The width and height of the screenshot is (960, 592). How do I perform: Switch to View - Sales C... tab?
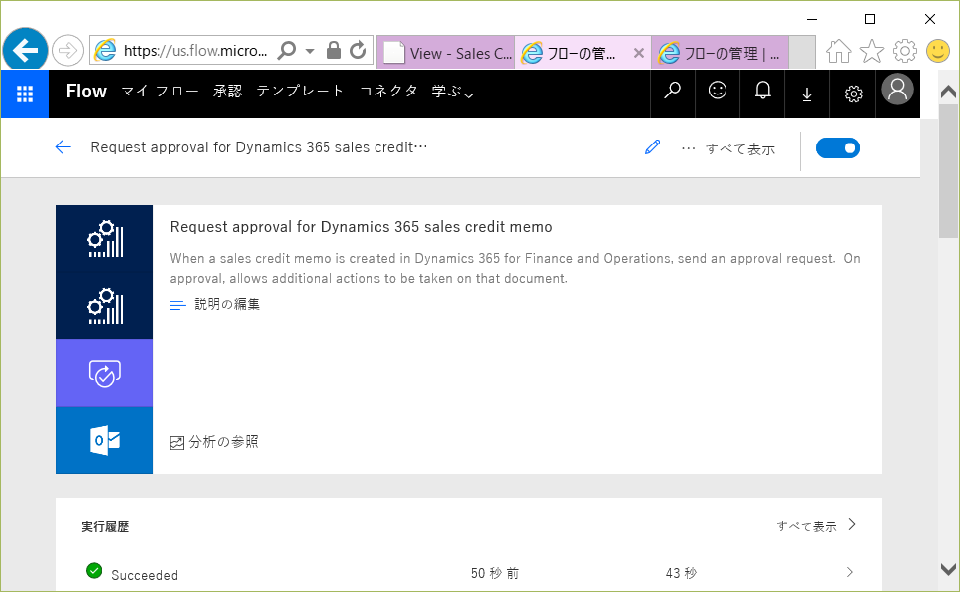click(x=446, y=53)
